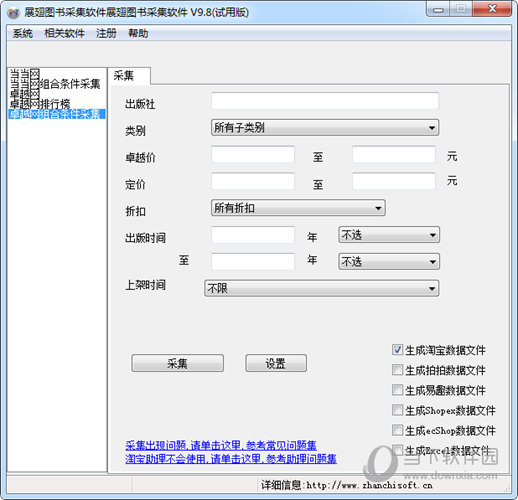
Task: Open the 淘宝助理不会使用 help link
Action: coord(231,459)
